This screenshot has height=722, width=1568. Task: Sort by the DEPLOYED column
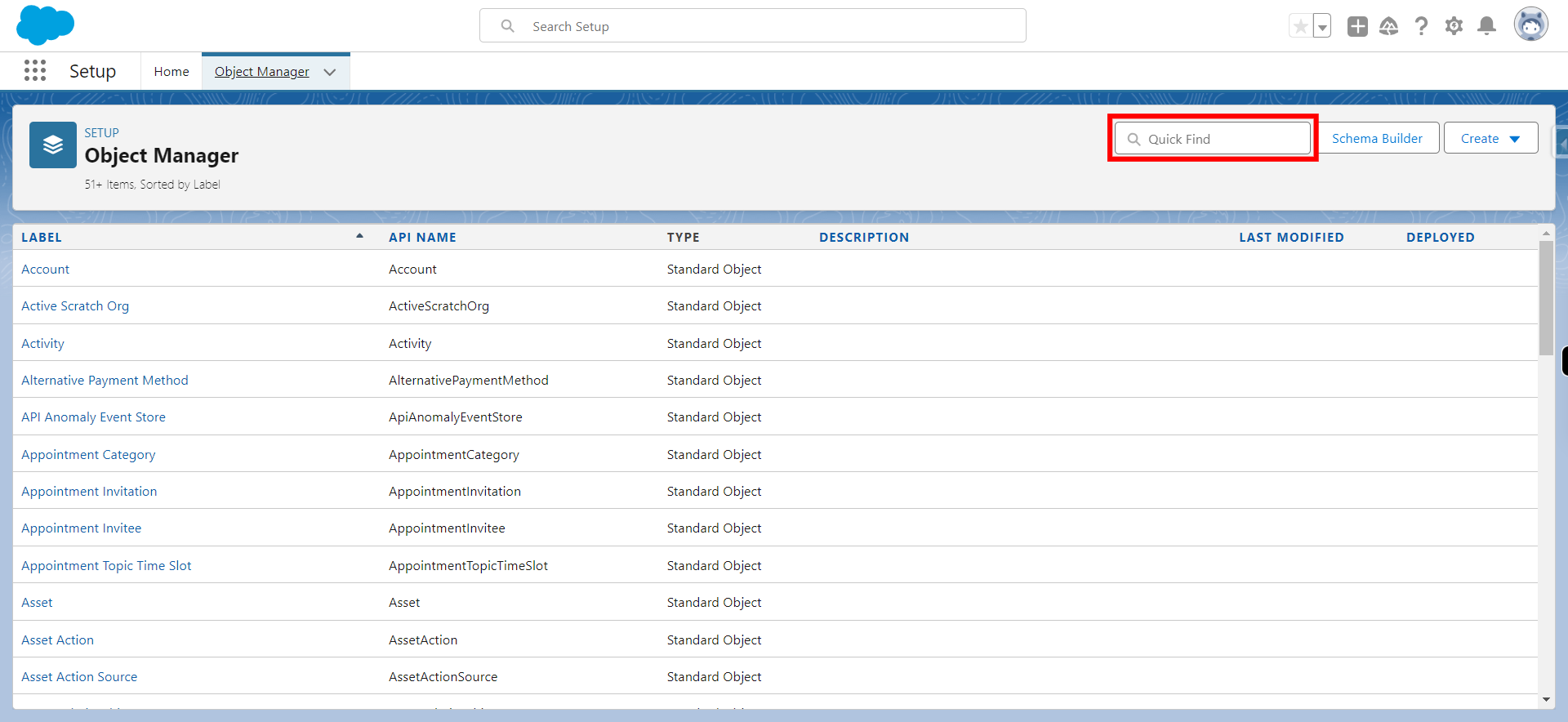pyautogui.click(x=1440, y=238)
